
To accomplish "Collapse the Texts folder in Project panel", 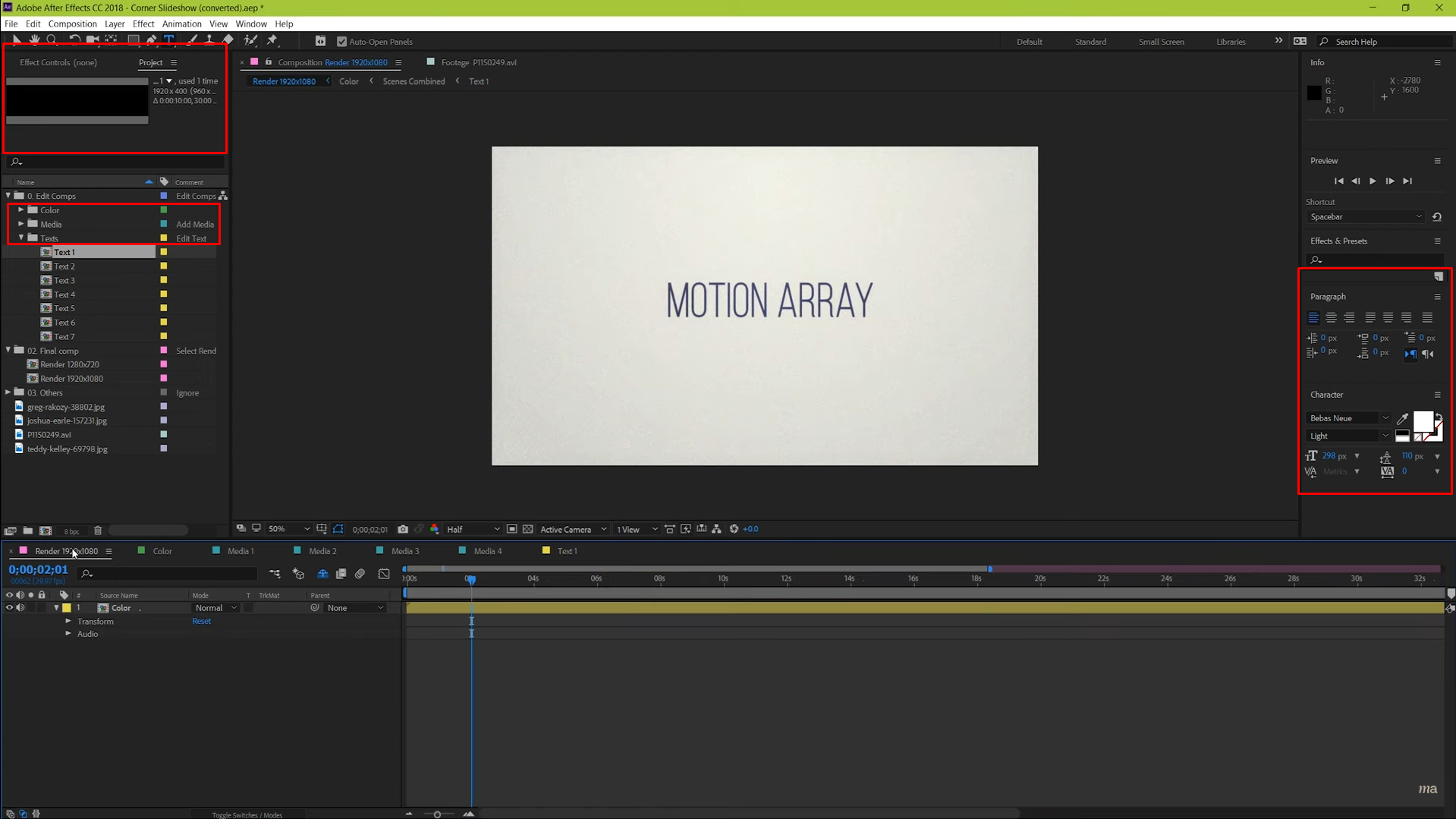I will point(22,238).
